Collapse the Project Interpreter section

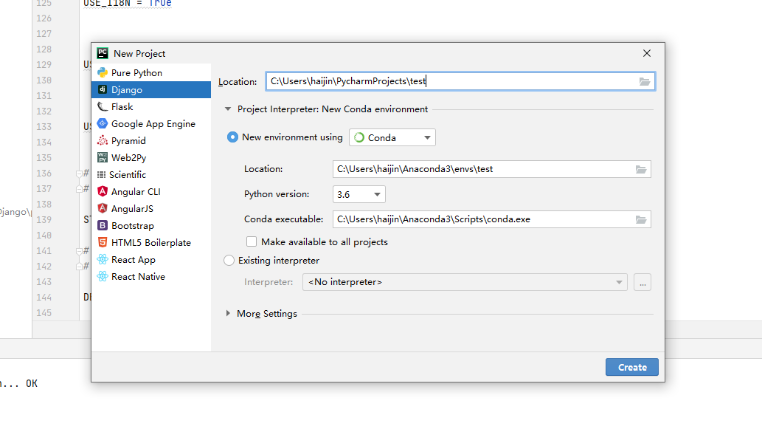pos(227,109)
